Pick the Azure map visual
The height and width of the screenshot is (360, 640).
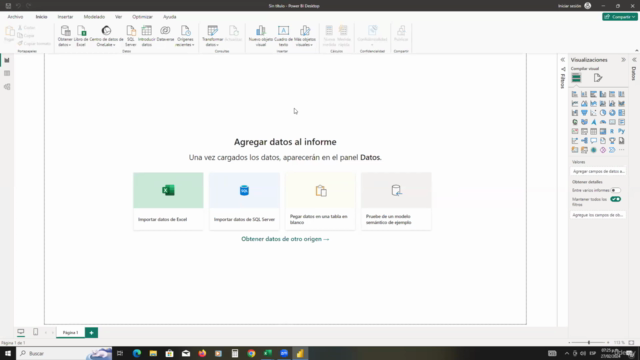pos(593,122)
